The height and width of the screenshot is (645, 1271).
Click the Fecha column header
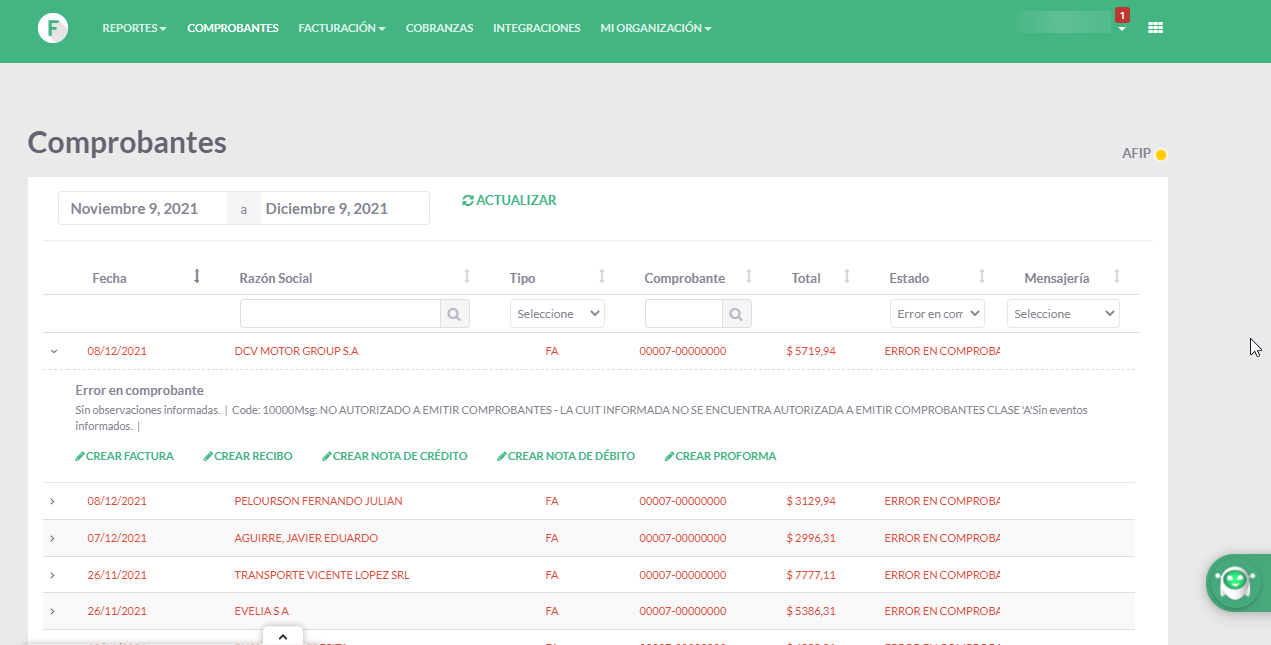click(109, 278)
